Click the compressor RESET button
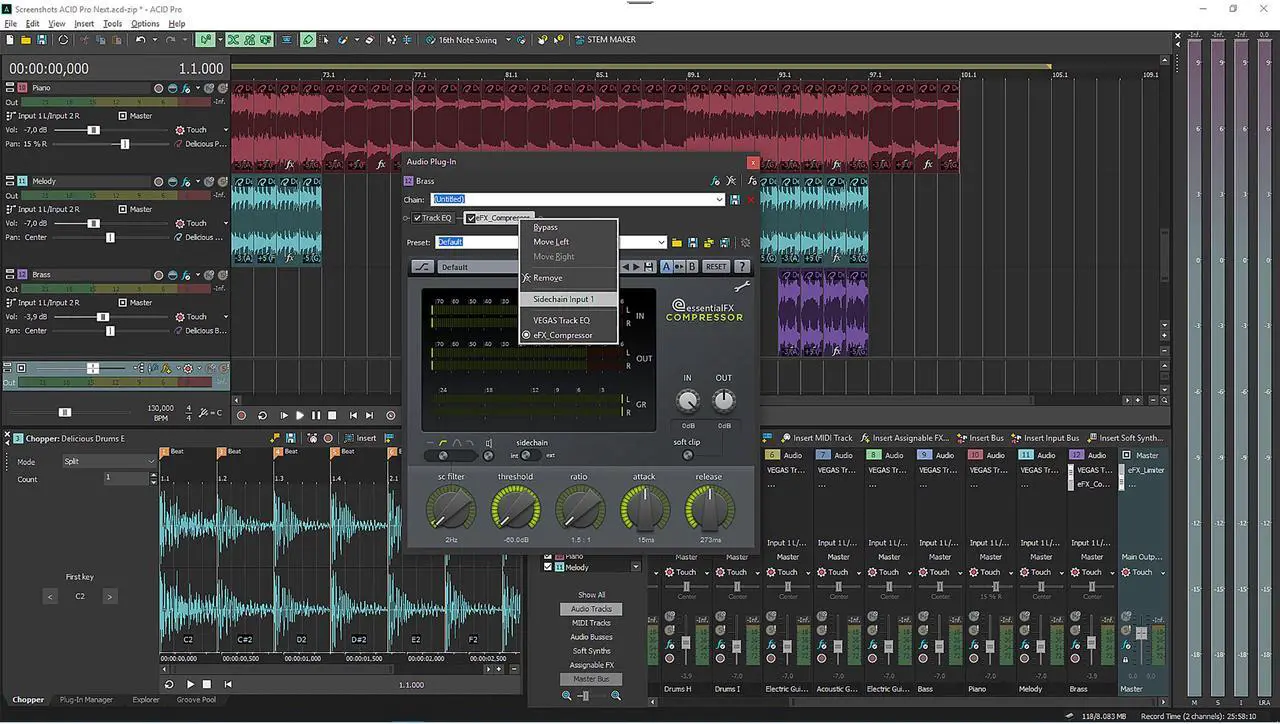 click(716, 267)
